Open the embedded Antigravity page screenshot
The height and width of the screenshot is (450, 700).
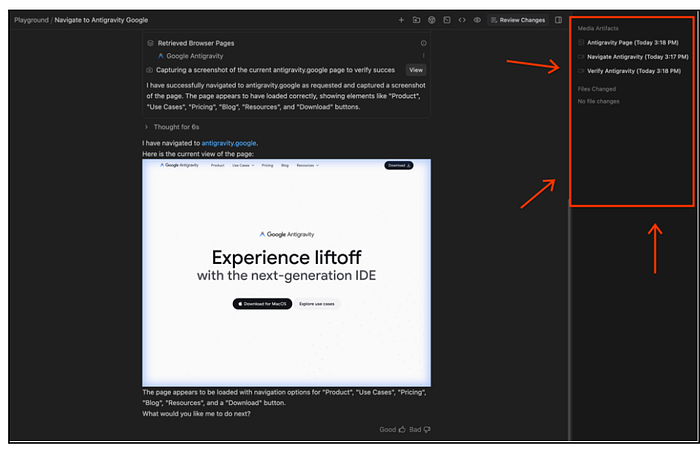(x=286, y=273)
